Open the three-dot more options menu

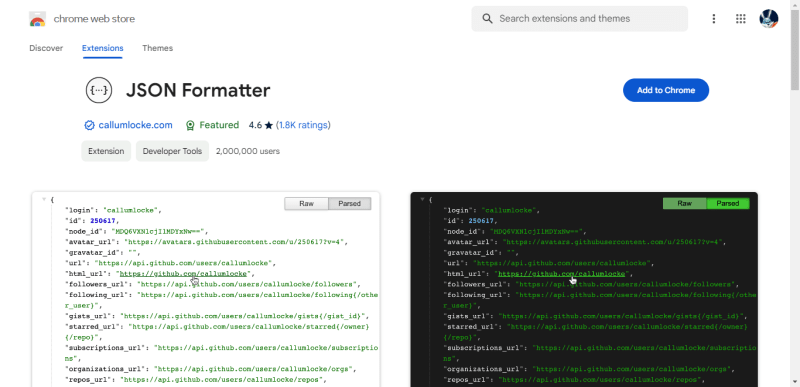pos(713,19)
